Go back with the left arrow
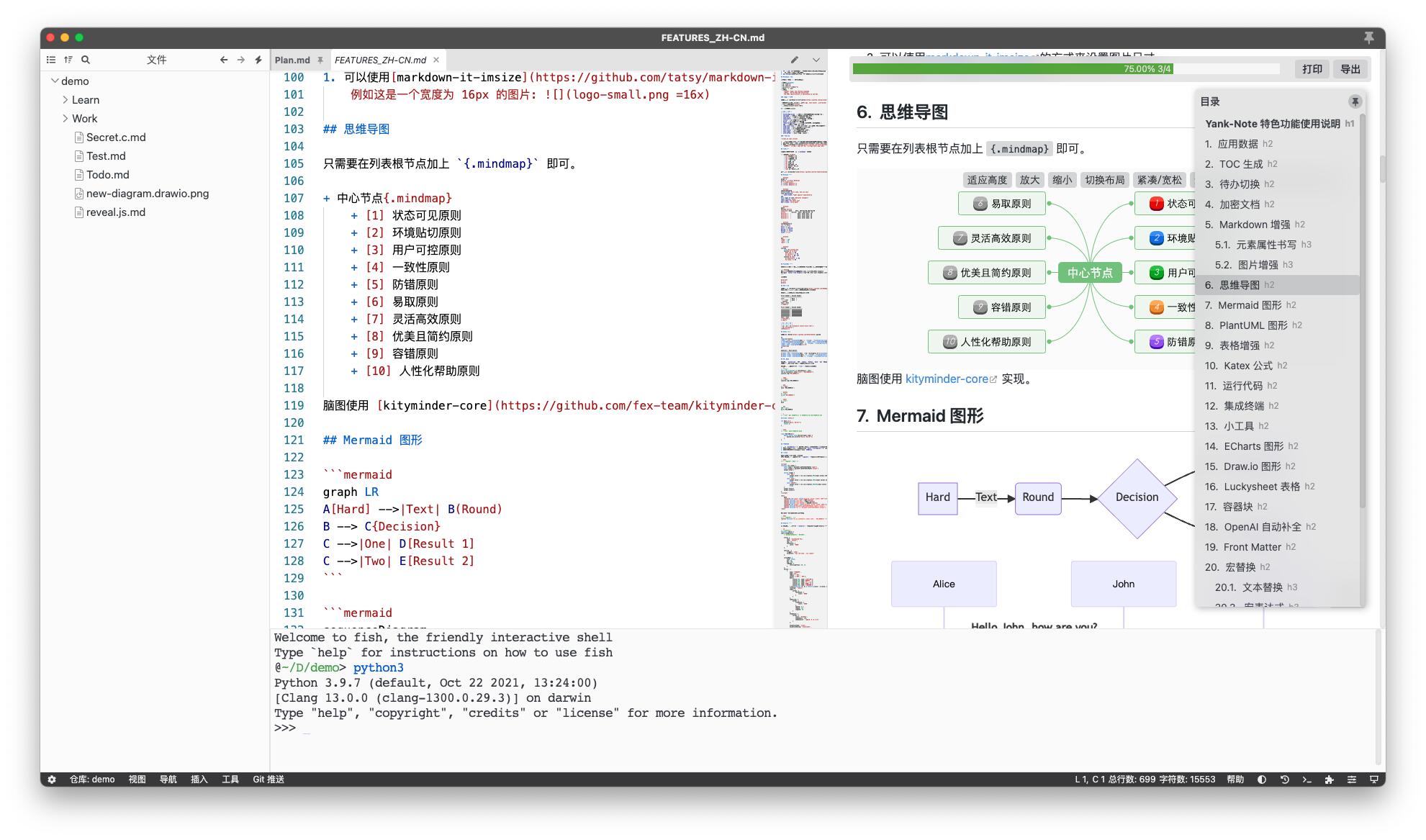This screenshot has height=840, width=1426. coord(224,60)
